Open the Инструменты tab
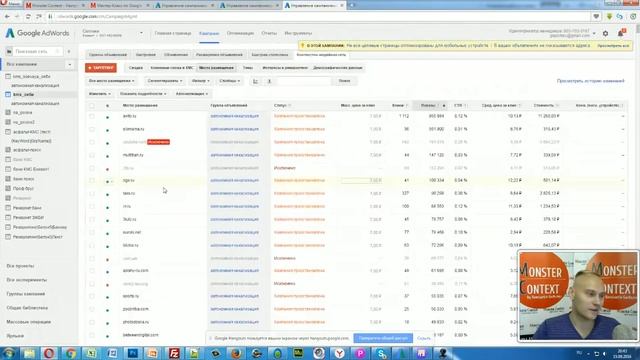 coord(298,33)
